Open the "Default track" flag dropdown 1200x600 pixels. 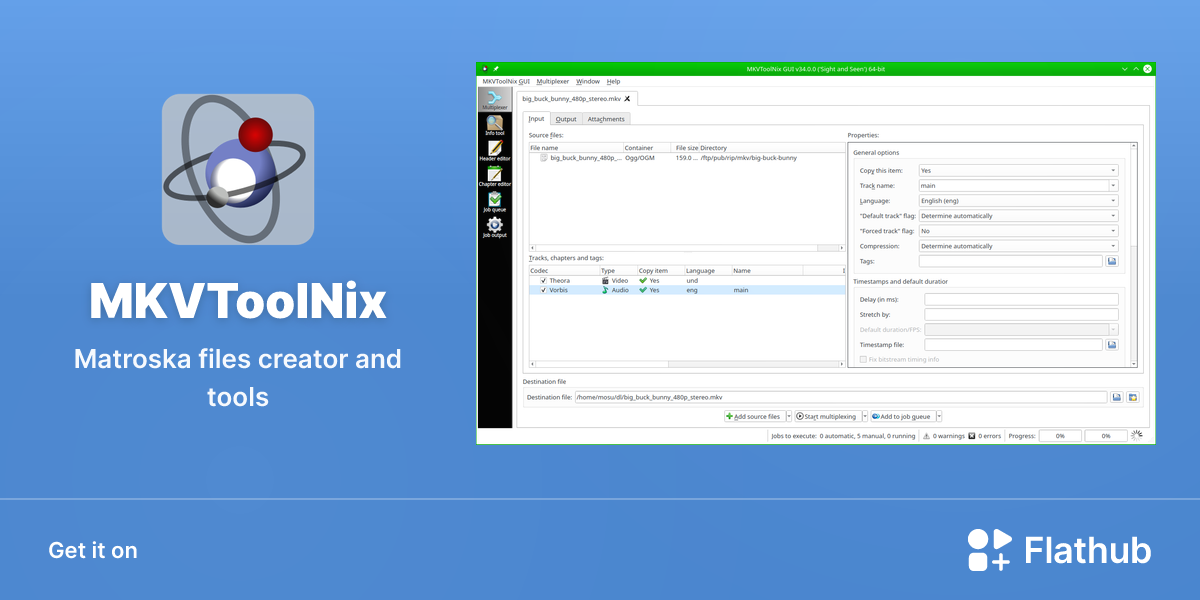coord(1018,216)
